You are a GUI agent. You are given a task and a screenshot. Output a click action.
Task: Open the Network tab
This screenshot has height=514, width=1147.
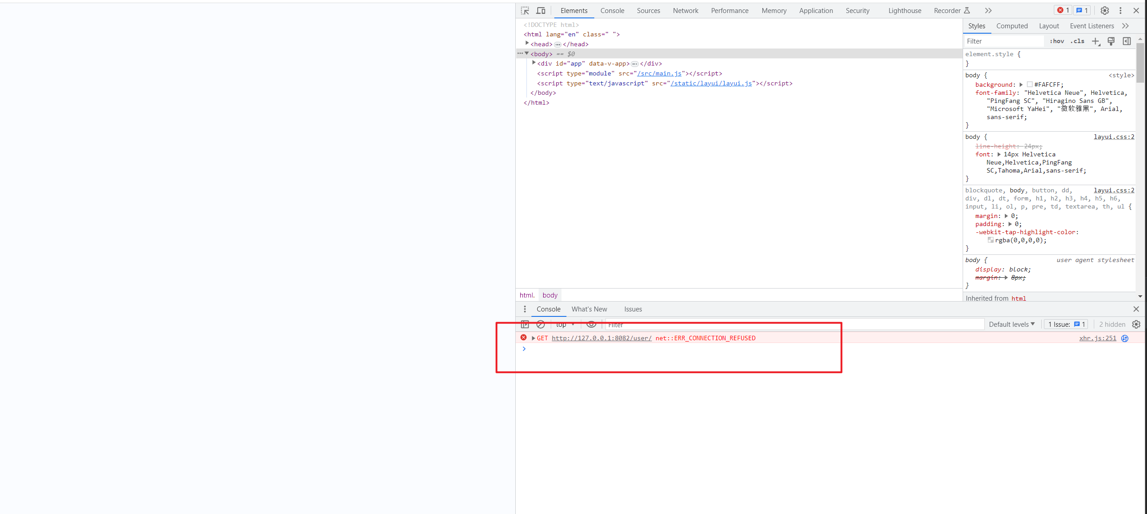click(x=685, y=11)
